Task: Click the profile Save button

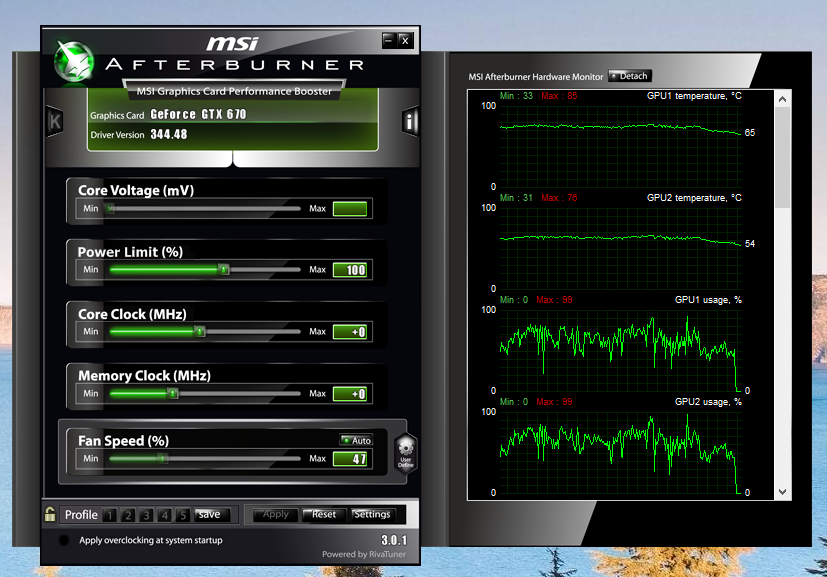Action: click(x=212, y=514)
